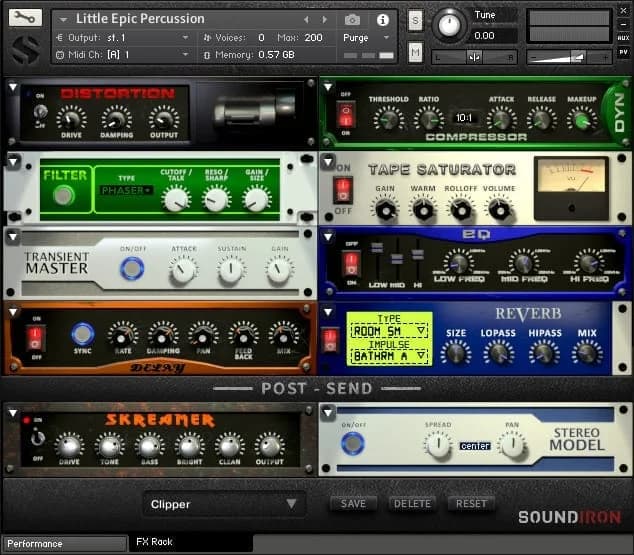Screen dimensions: 634x555
Task: Click the Filter Reso / Sharp knob
Action: click(x=216, y=199)
